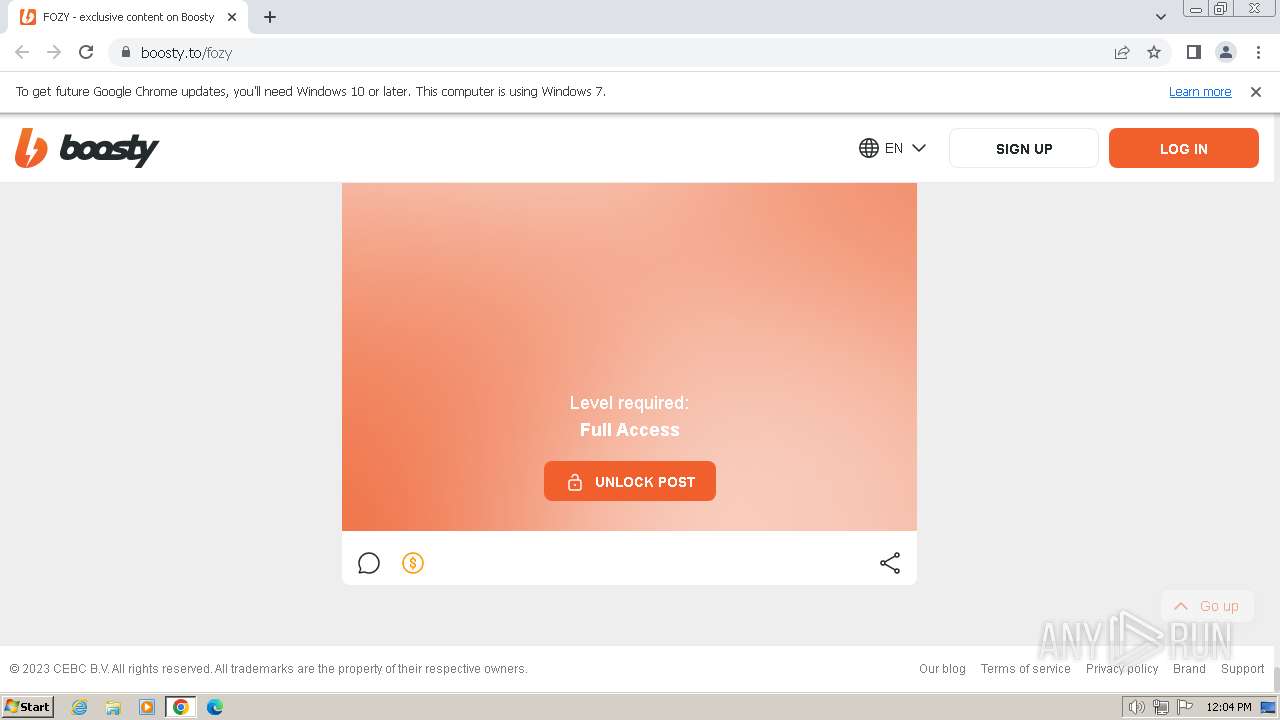Image resolution: width=1280 pixels, height=720 pixels.
Task: Reload the page with the refresh icon
Action: (86, 52)
